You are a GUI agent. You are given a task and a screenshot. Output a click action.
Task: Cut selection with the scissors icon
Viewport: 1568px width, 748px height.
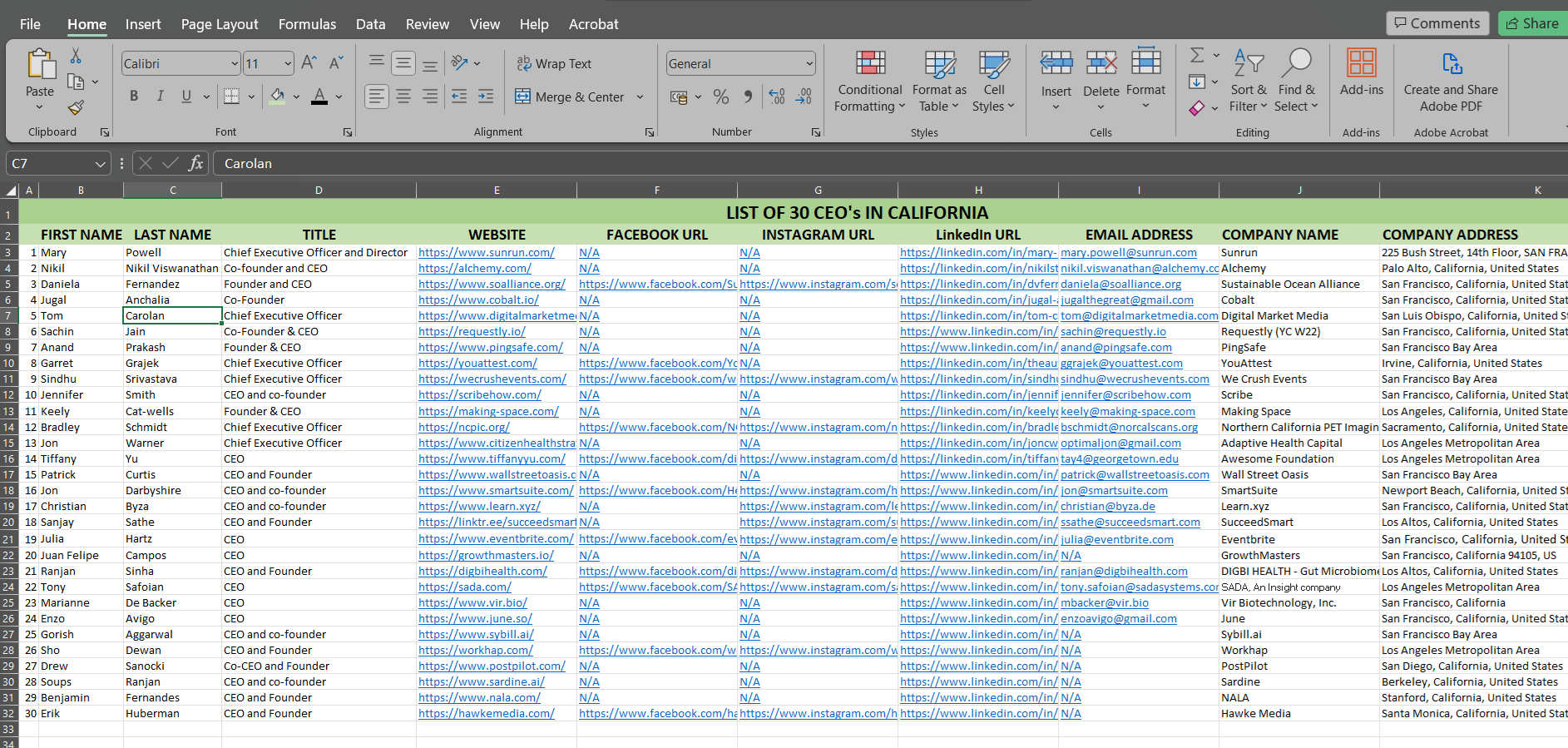point(76,56)
